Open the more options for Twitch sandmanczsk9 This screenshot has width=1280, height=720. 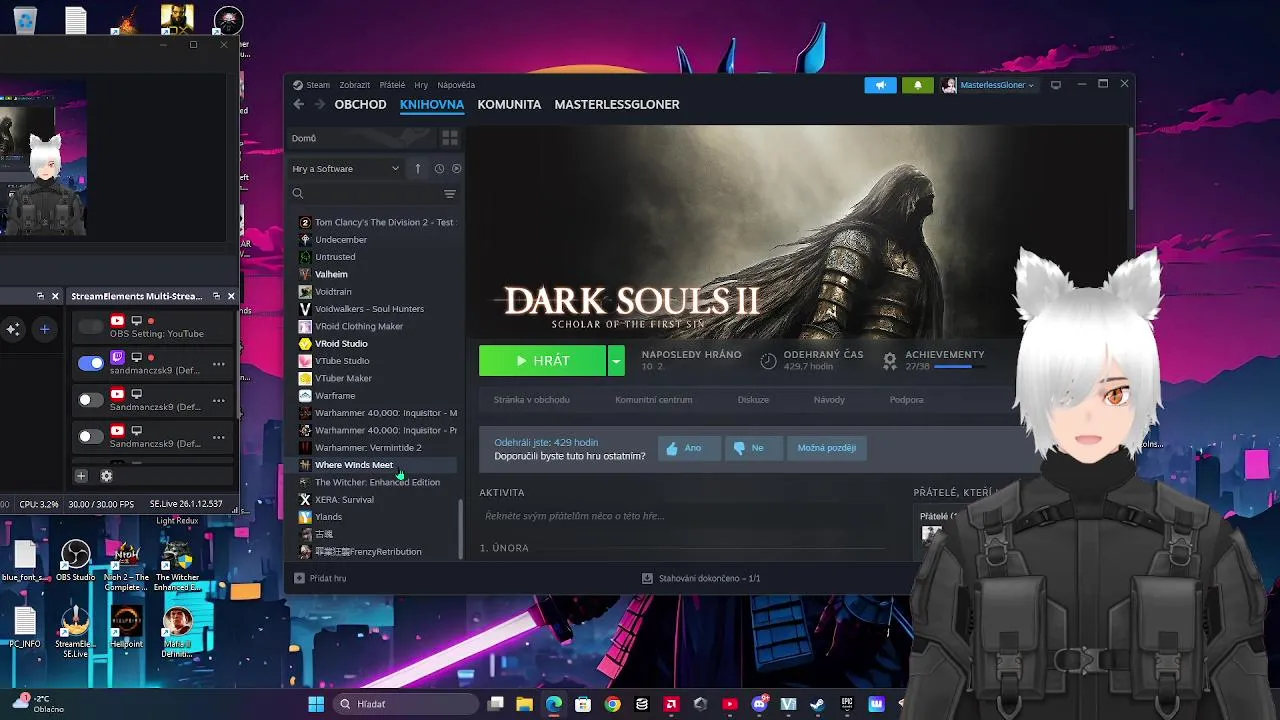(218, 364)
